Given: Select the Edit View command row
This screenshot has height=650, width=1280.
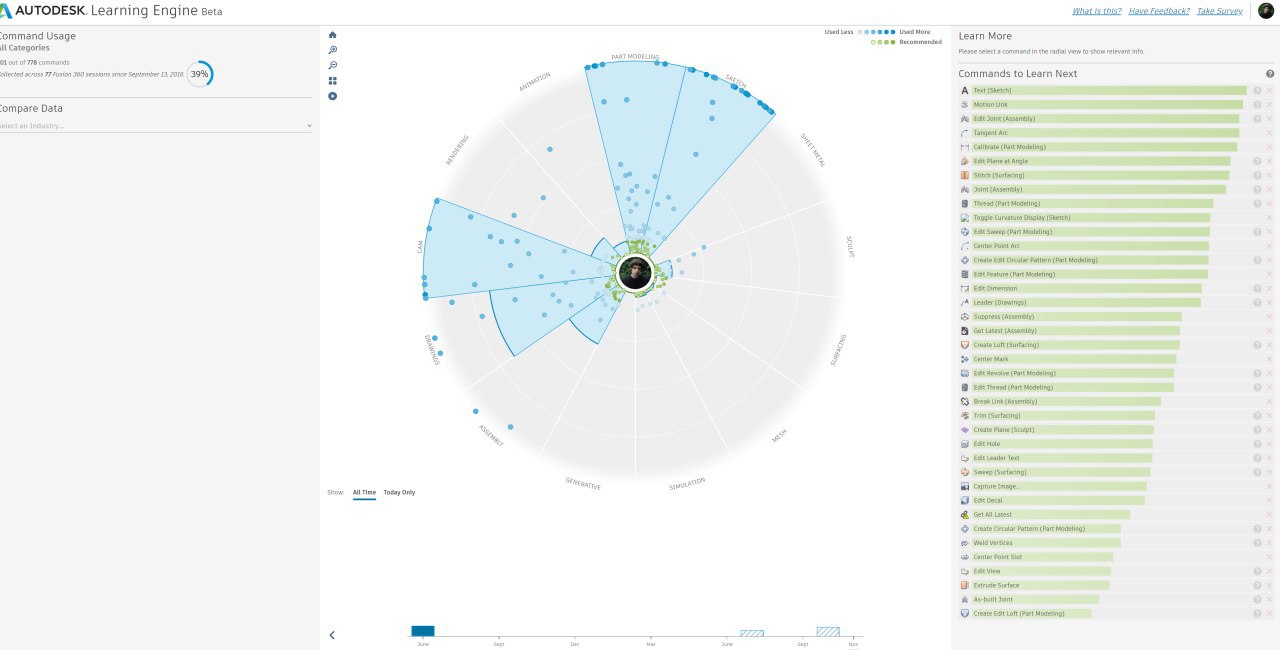Looking at the screenshot, I should [x=1116, y=571].
